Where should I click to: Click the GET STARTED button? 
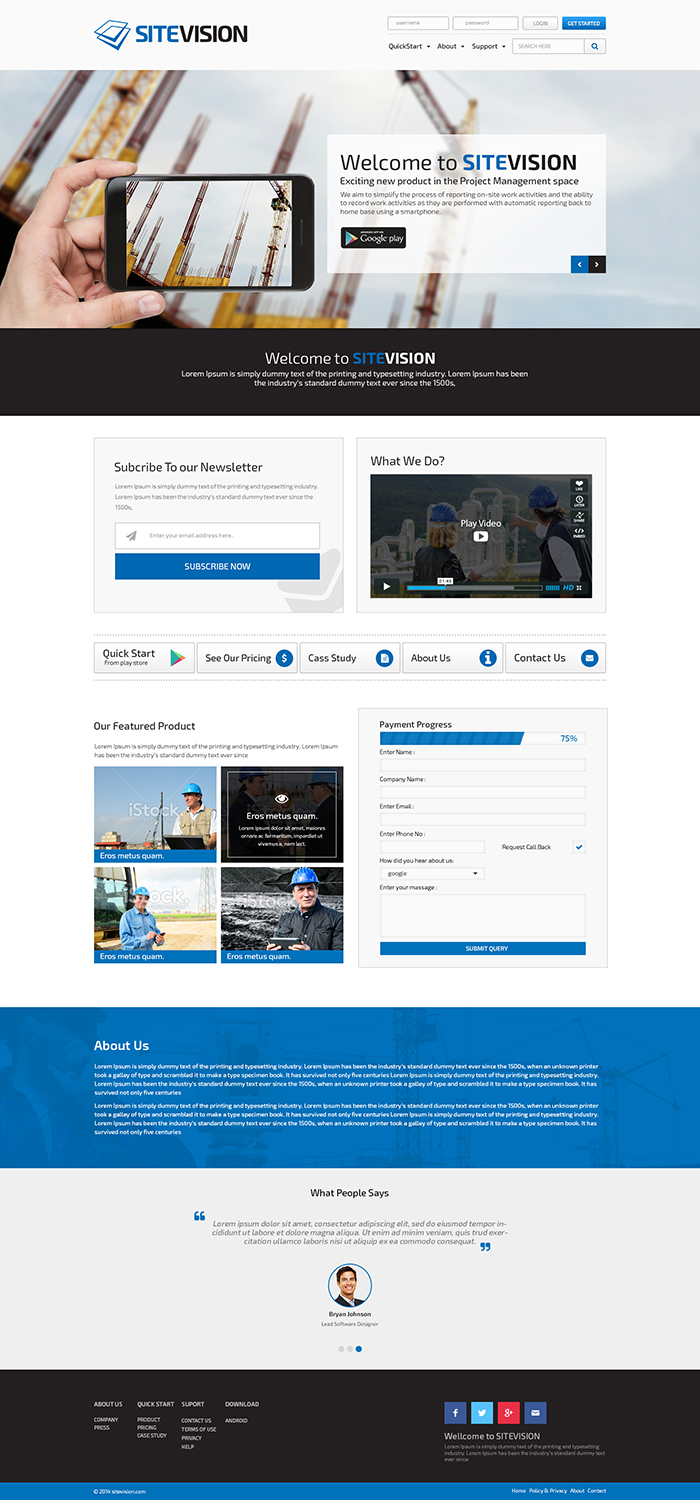point(584,23)
